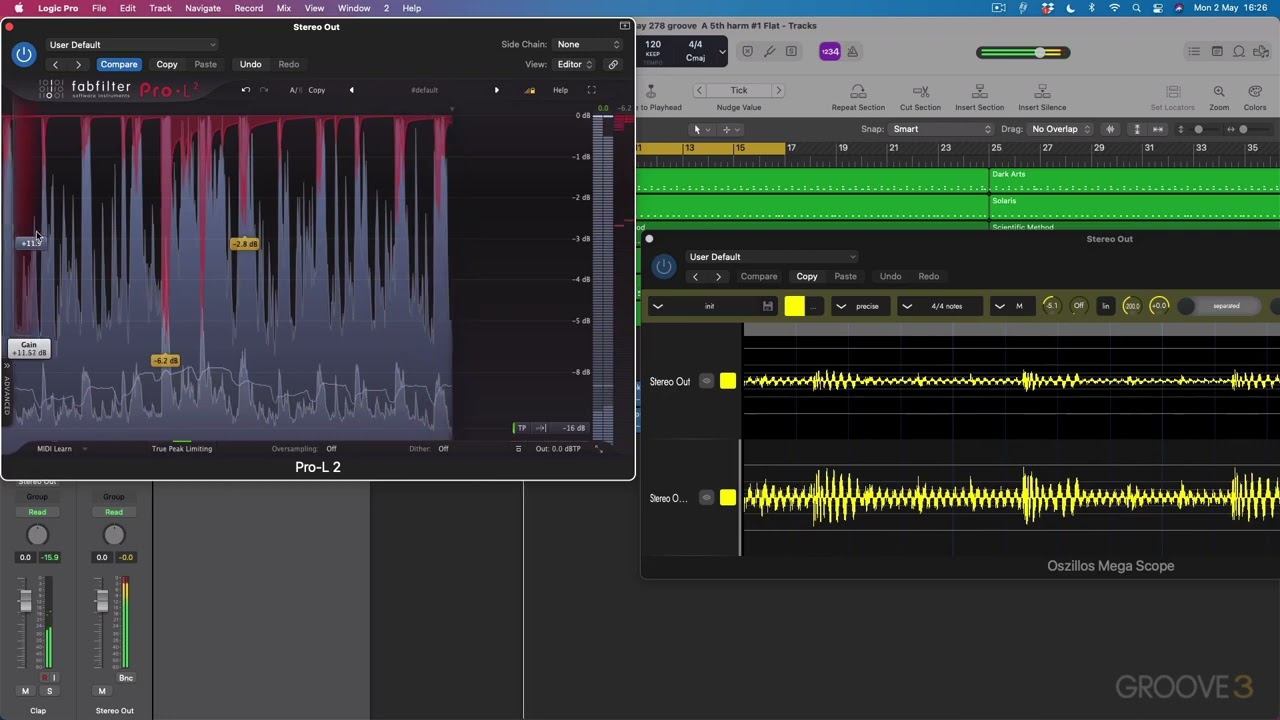
Task: Click waveform zoom icon in Tracks area
Action: [1110, 129]
